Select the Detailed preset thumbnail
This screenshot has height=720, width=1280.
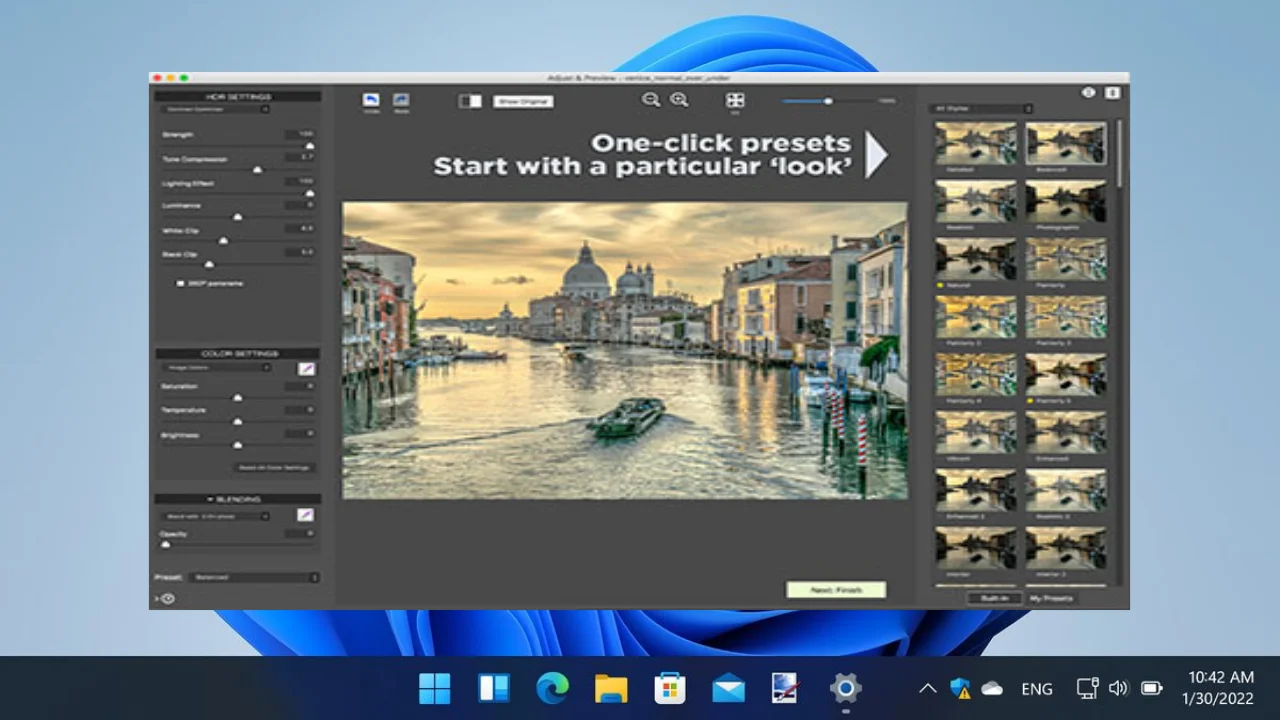(976, 143)
